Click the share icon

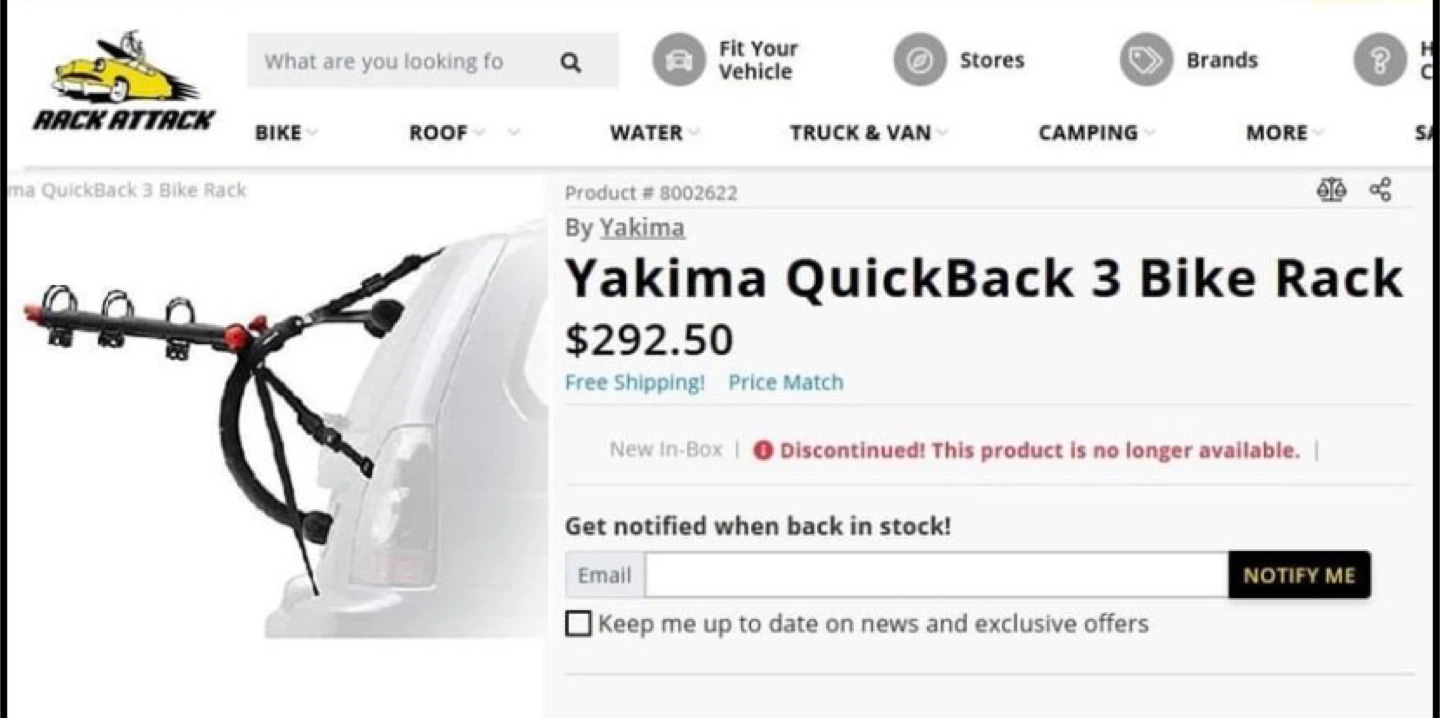[1381, 190]
